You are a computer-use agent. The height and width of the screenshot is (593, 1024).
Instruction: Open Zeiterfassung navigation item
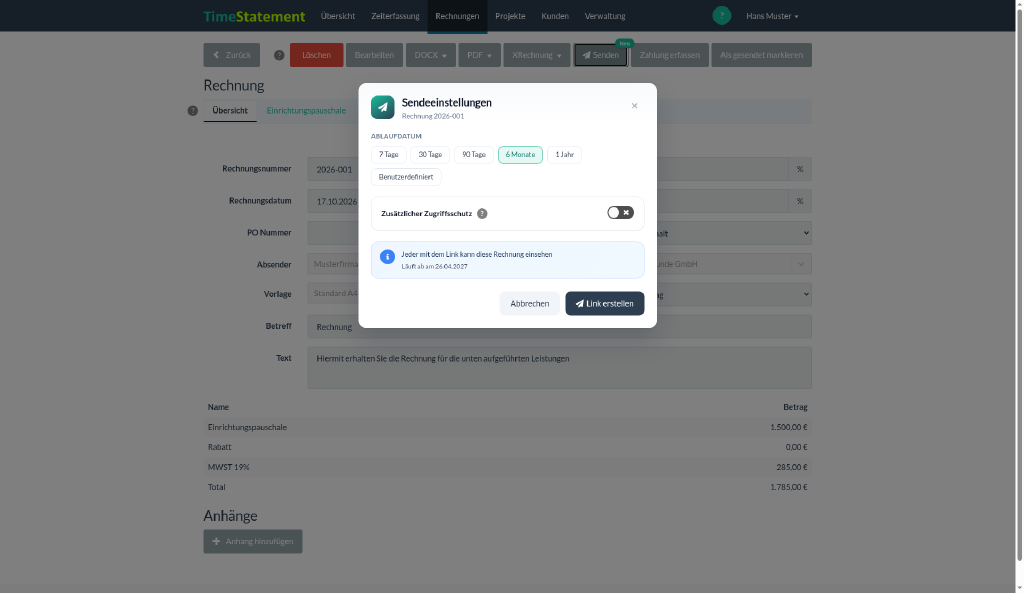coord(395,16)
